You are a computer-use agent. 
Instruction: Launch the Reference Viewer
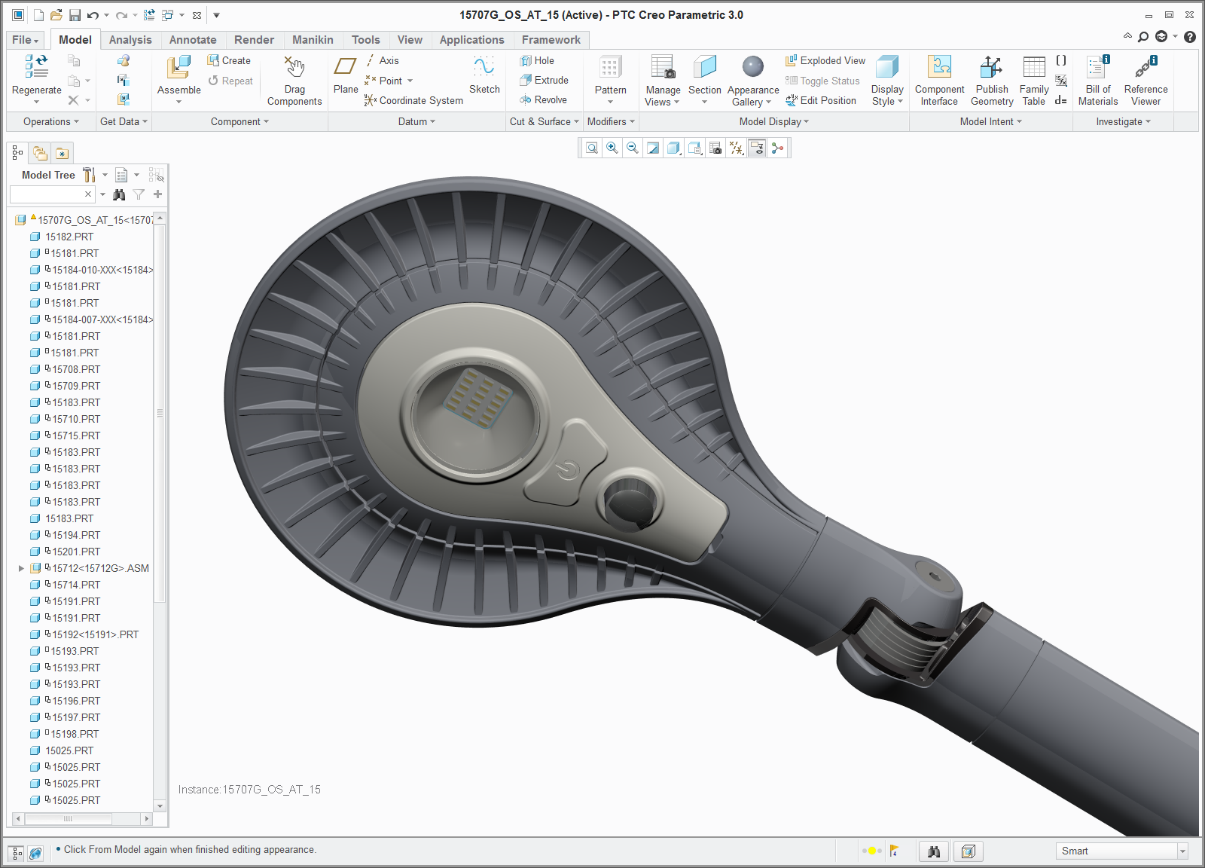tap(1145, 80)
